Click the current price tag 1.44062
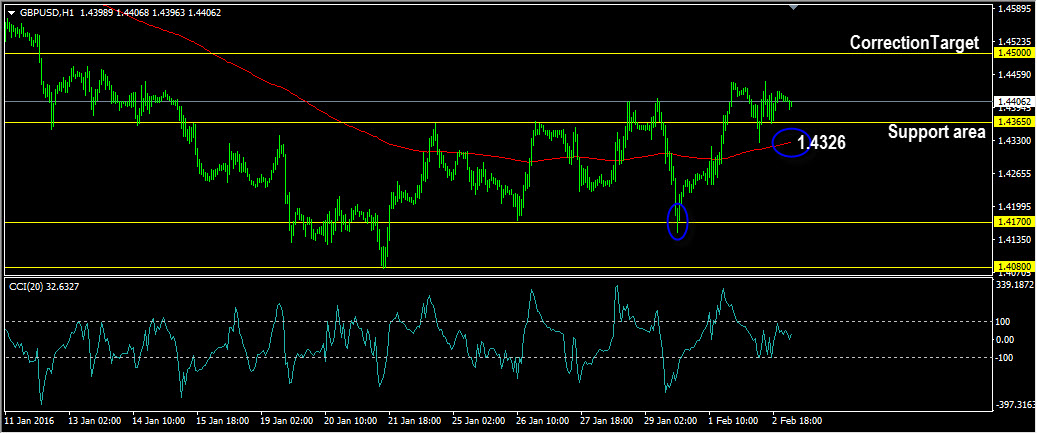 (1012, 101)
